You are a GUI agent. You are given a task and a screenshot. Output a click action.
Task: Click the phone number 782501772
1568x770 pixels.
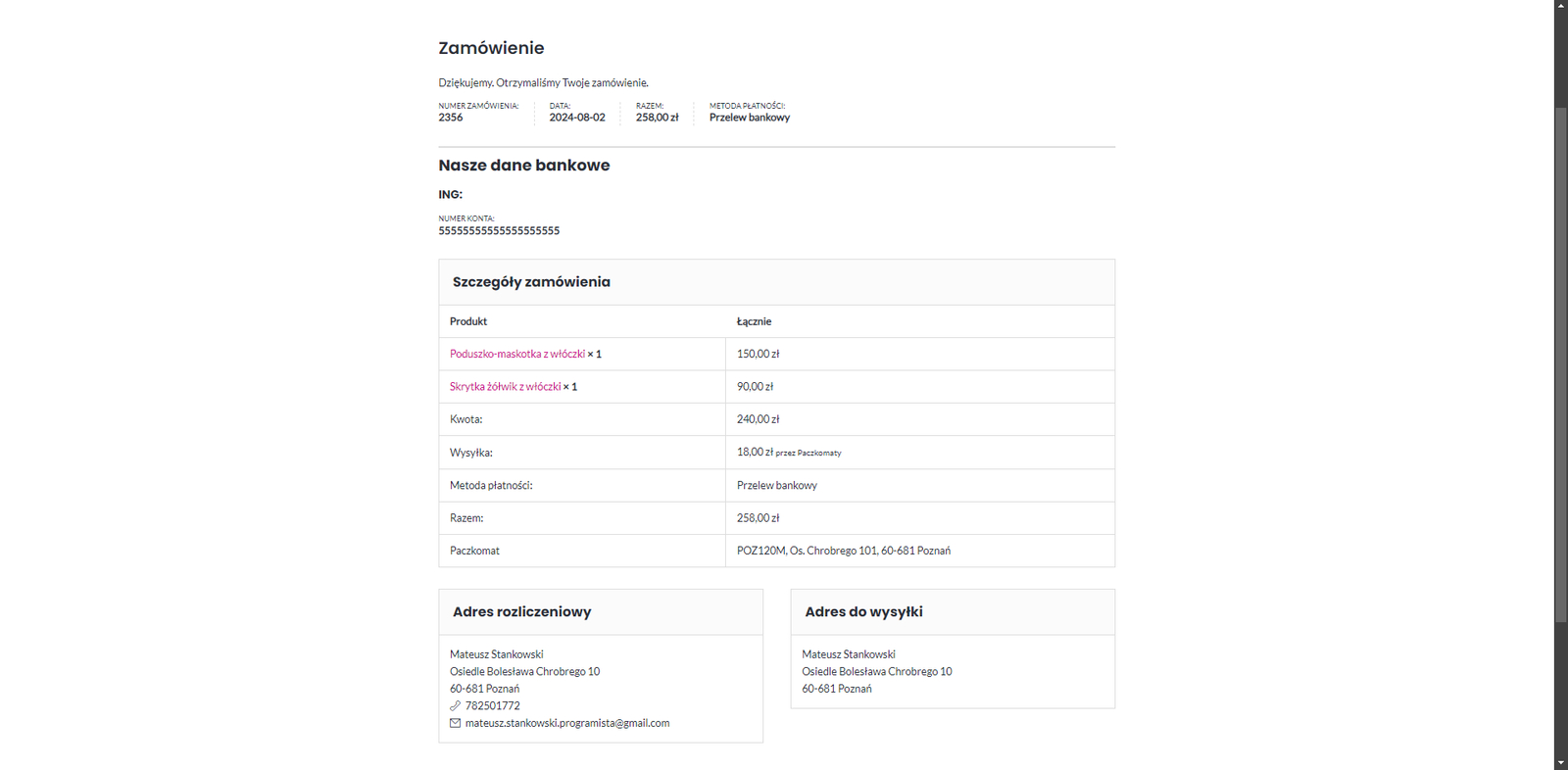(x=493, y=705)
